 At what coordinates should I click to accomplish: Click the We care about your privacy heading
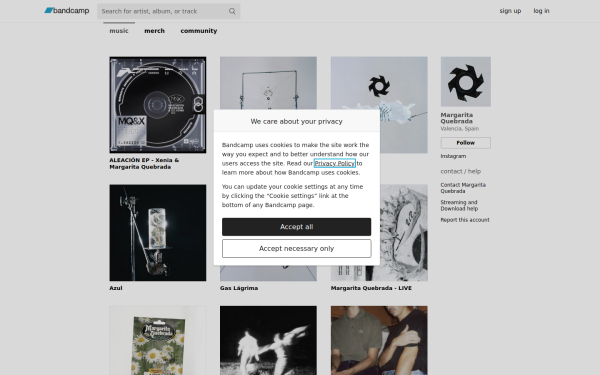coord(297,121)
